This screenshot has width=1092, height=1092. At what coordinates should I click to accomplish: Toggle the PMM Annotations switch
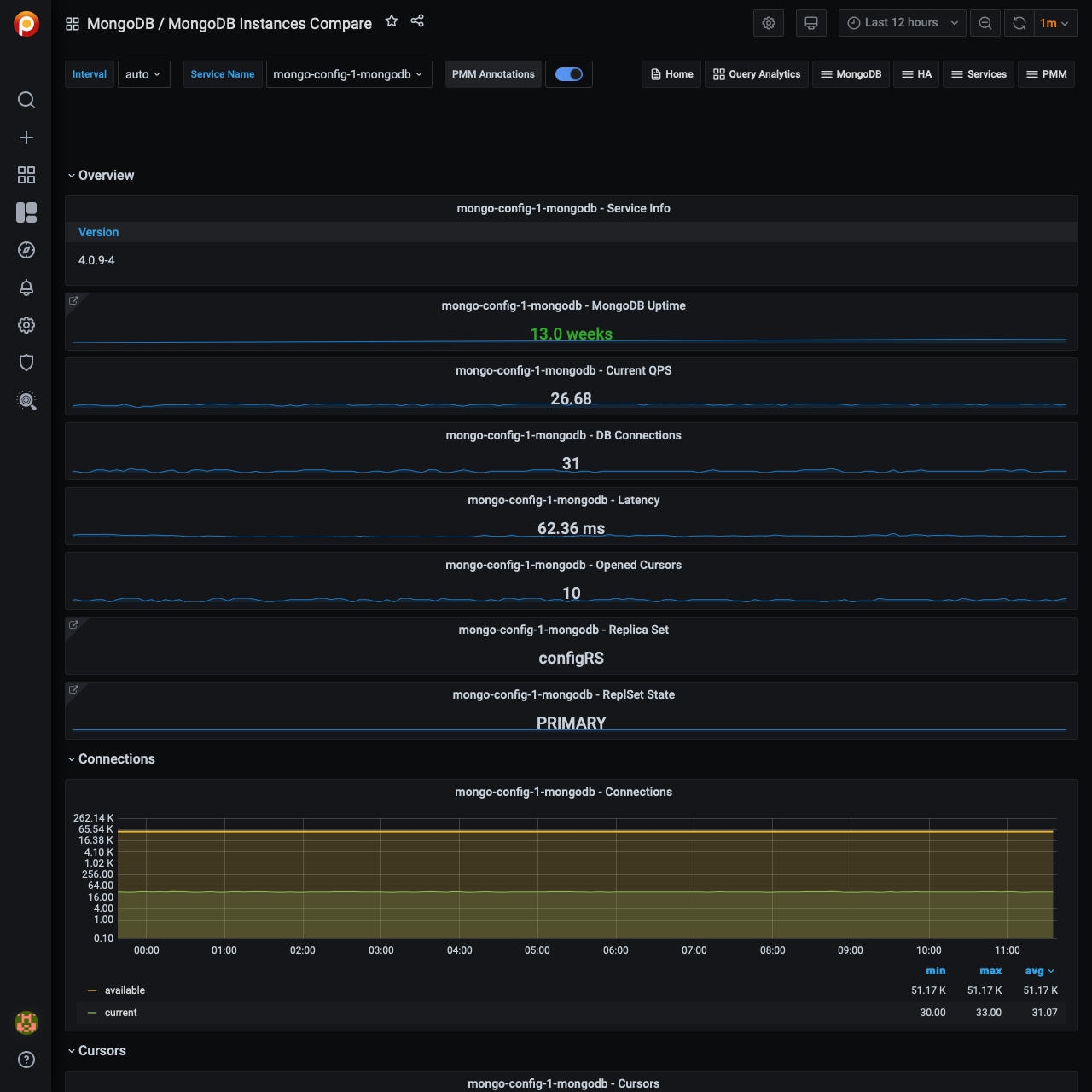tap(569, 74)
